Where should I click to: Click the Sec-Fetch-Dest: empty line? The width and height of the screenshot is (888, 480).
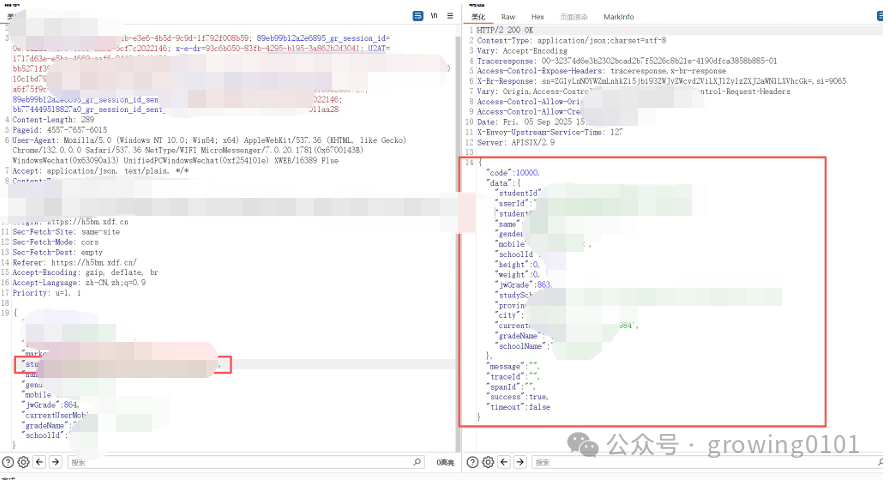click(x=58, y=252)
